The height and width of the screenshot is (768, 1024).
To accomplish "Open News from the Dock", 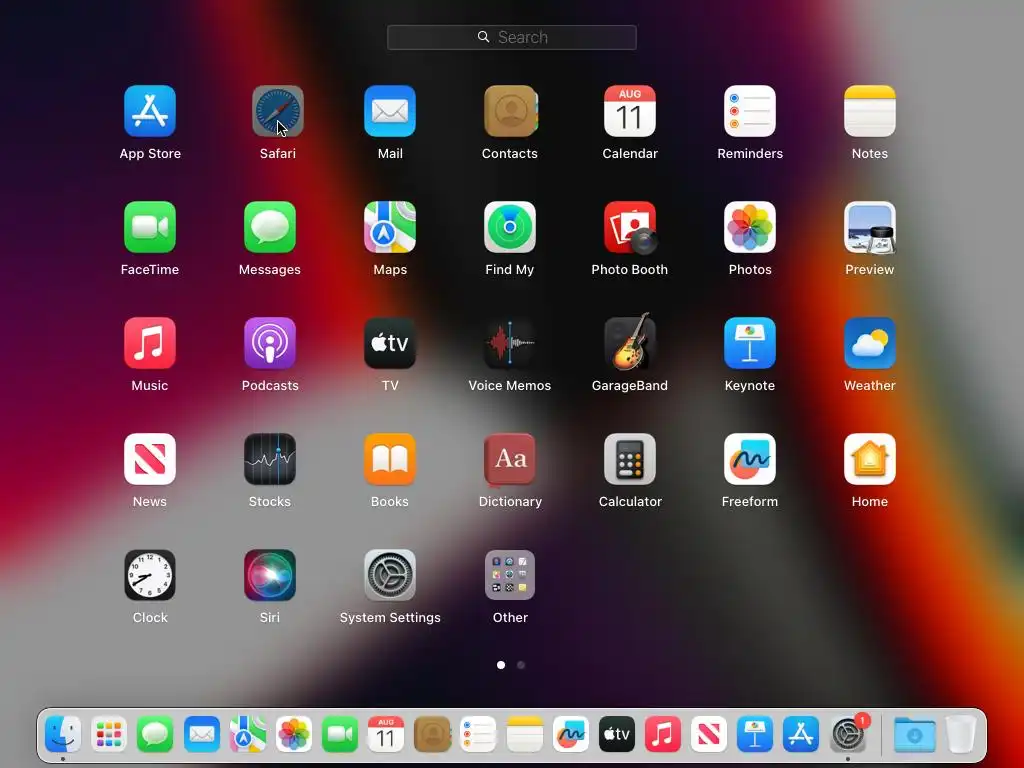I will click(709, 735).
